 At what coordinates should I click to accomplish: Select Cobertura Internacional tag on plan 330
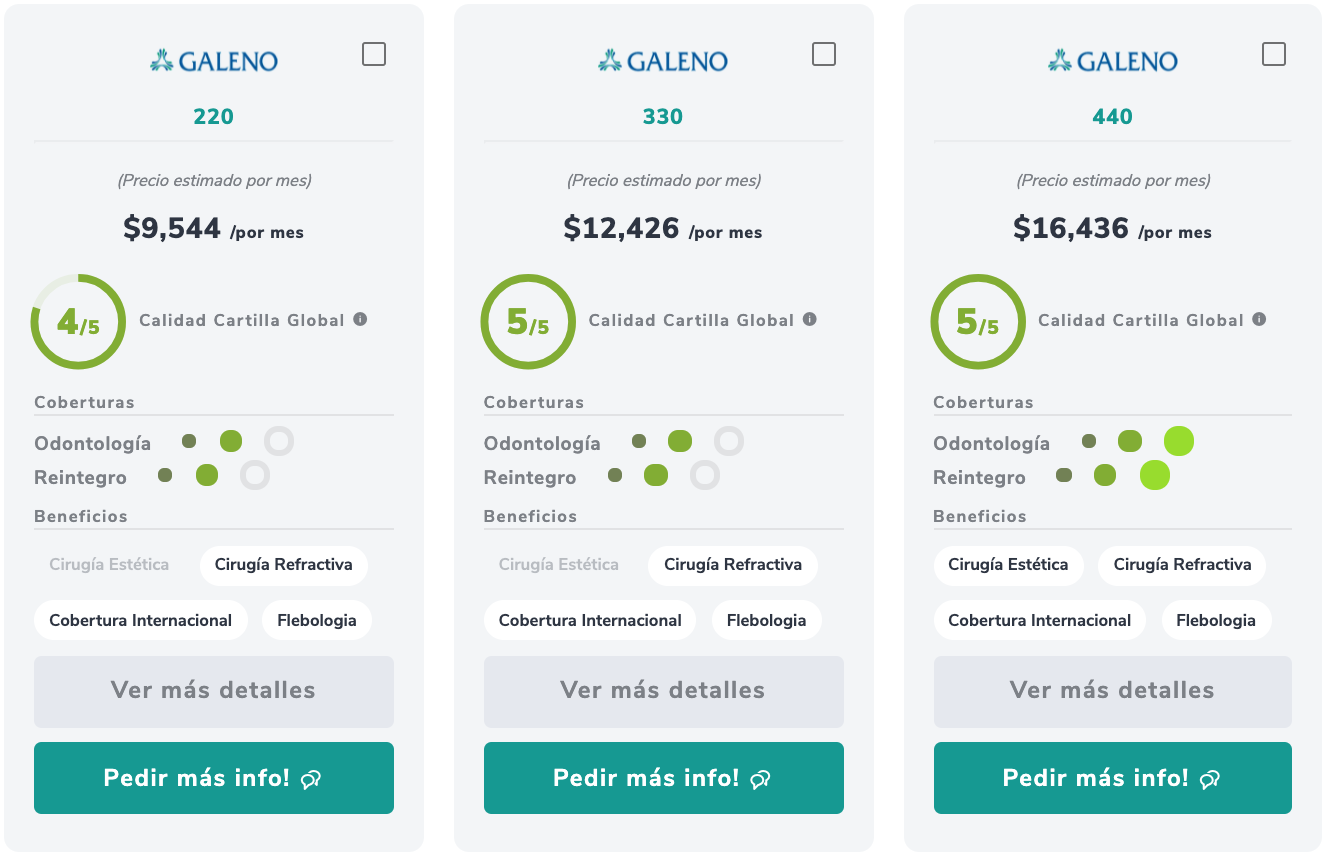tap(590, 621)
